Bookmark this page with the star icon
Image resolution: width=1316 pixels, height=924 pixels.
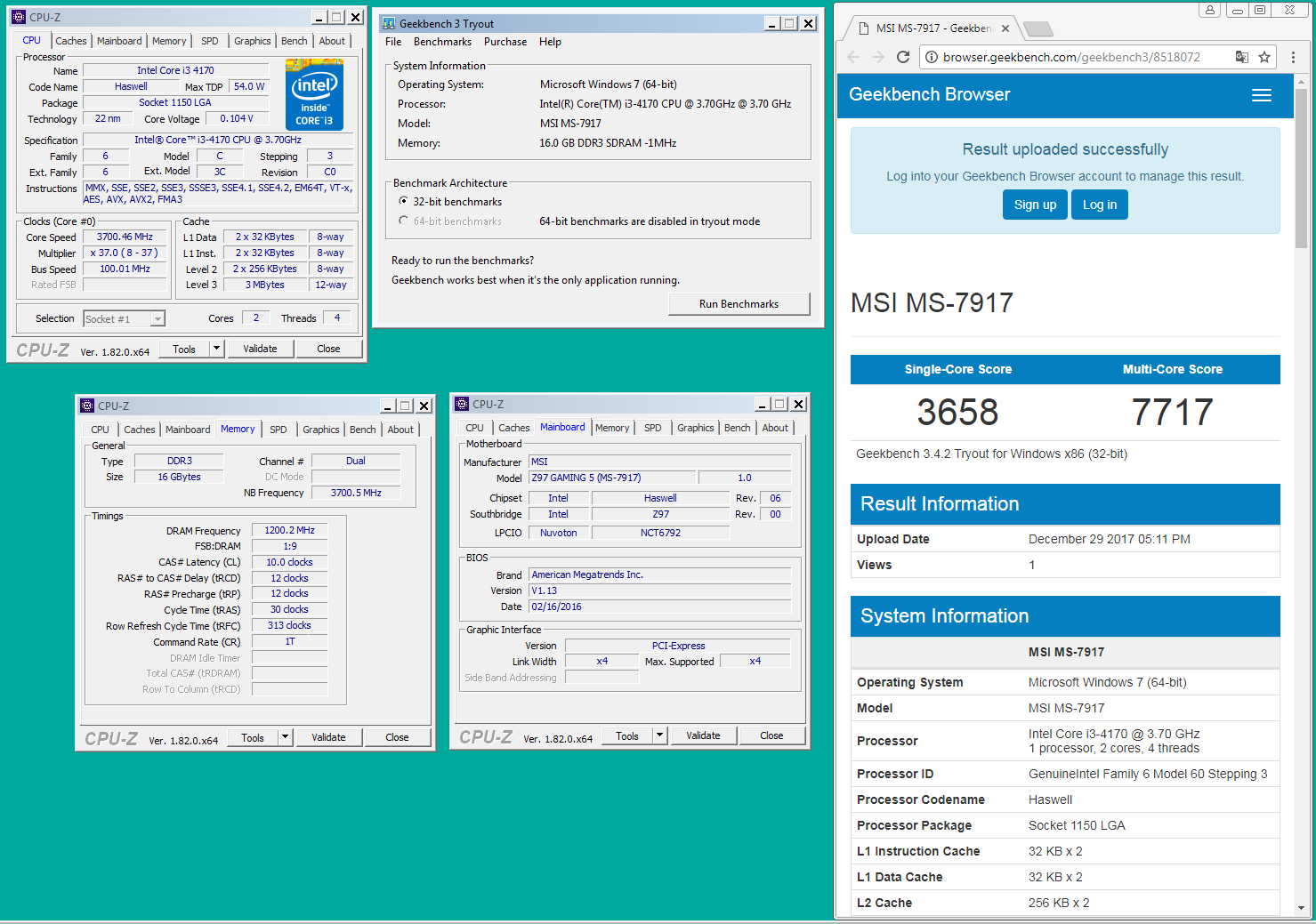click(x=1264, y=57)
